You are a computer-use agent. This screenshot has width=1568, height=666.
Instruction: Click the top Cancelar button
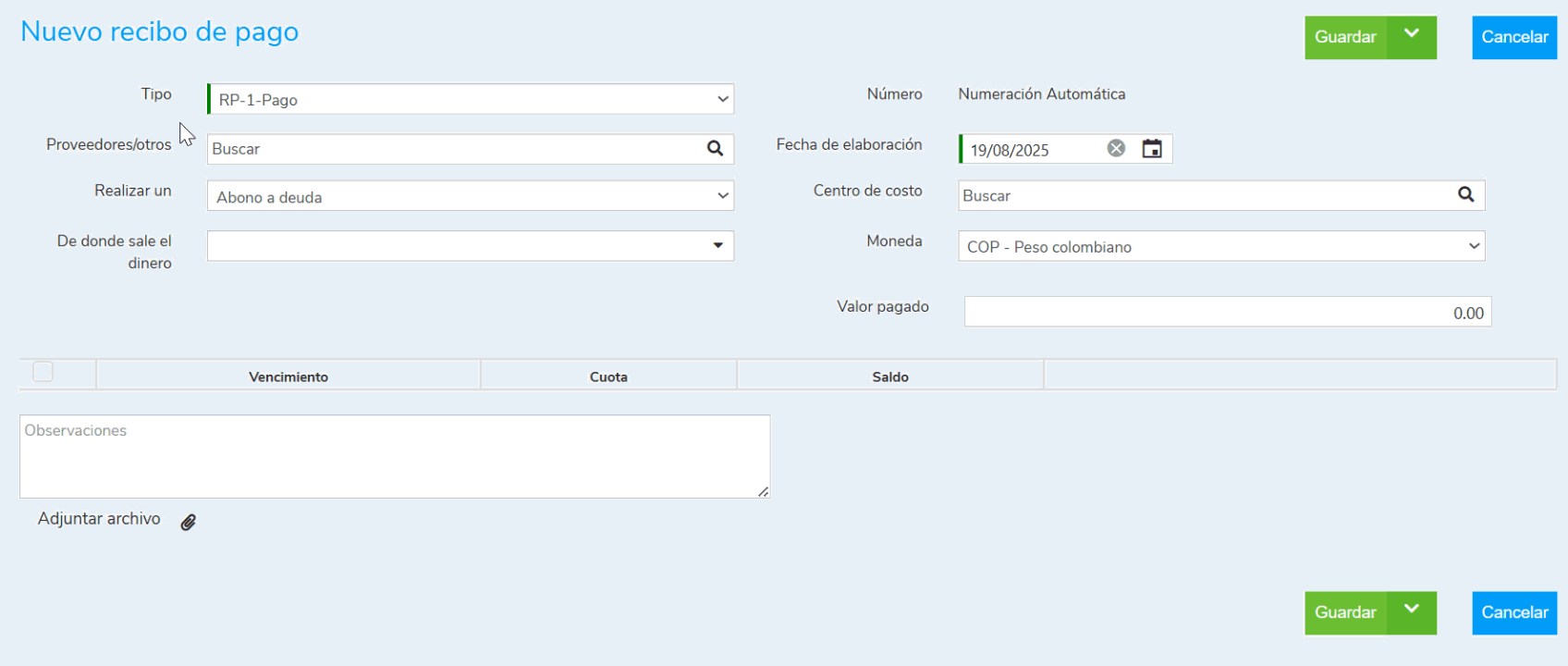click(1513, 37)
